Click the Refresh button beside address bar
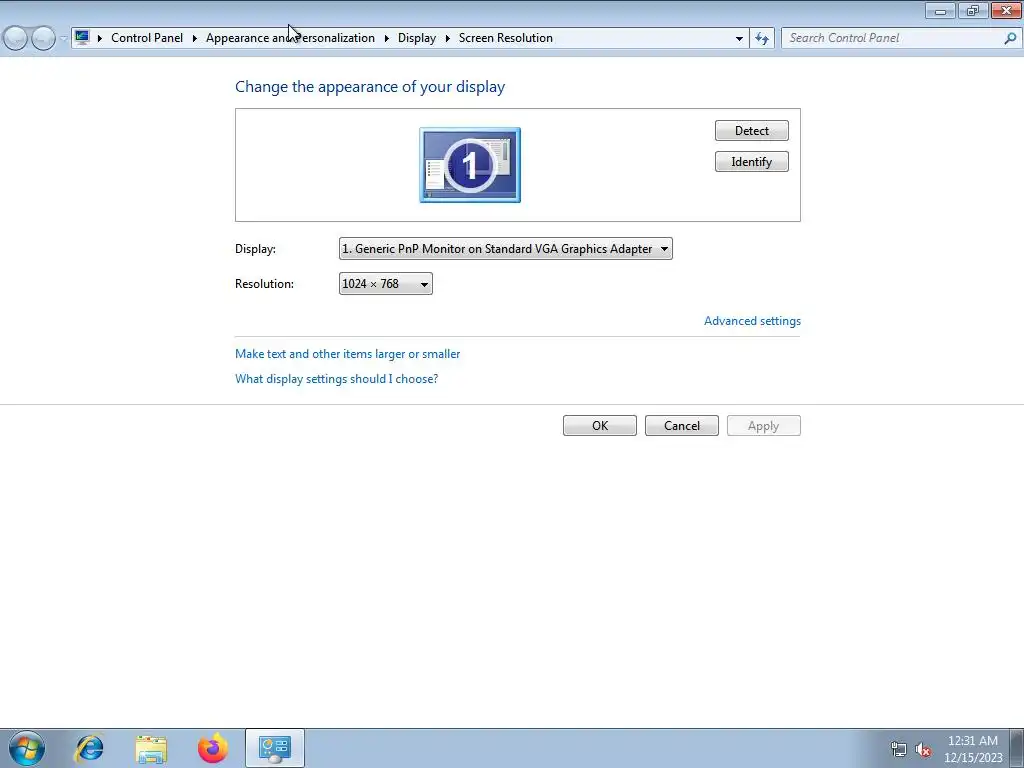Image resolution: width=1024 pixels, height=768 pixels. (x=762, y=39)
